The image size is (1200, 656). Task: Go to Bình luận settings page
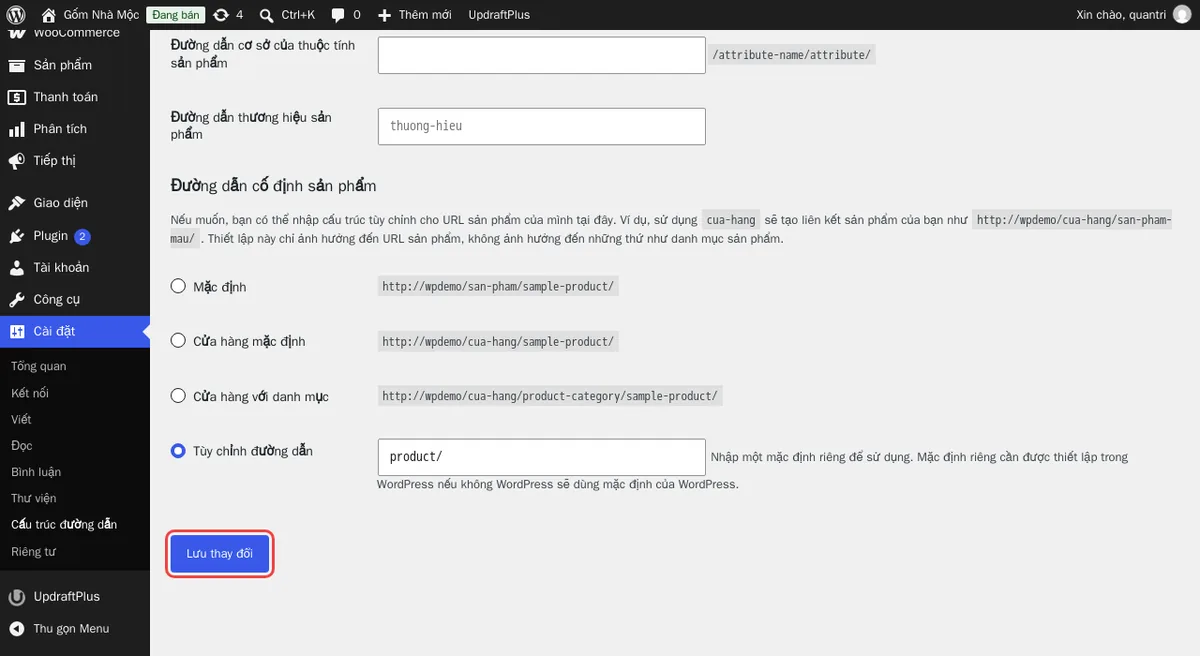tap(36, 472)
